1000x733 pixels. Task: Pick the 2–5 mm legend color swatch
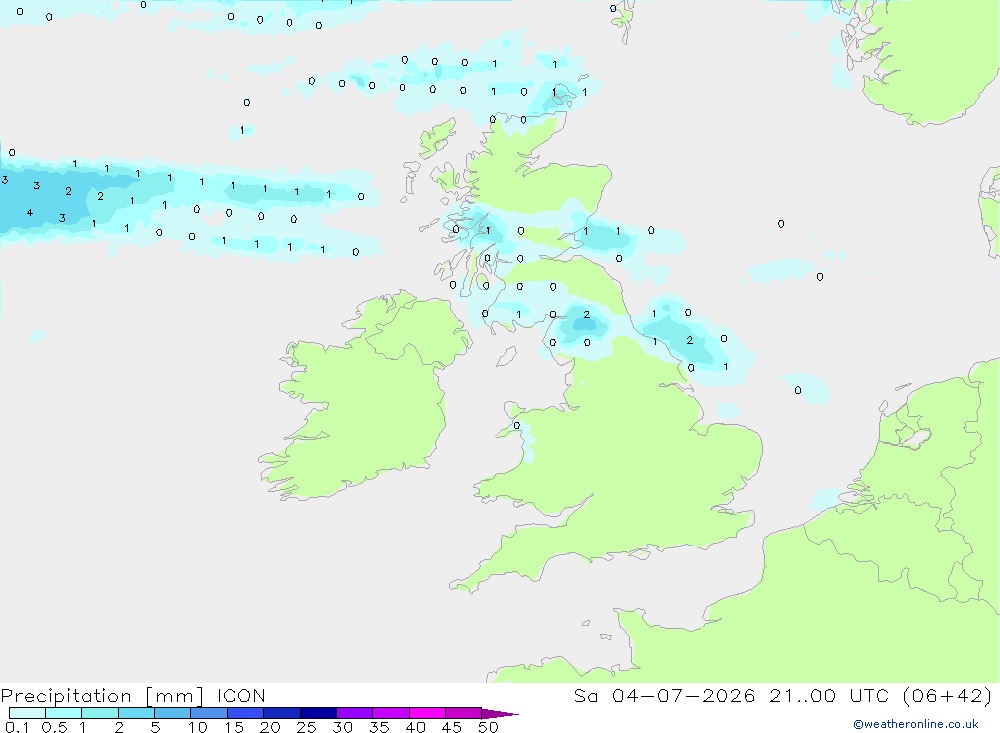136,713
